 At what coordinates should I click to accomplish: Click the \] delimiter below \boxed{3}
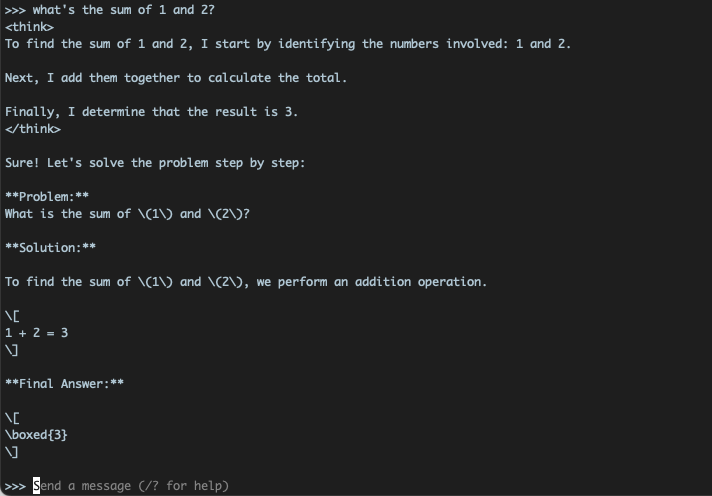12,452
